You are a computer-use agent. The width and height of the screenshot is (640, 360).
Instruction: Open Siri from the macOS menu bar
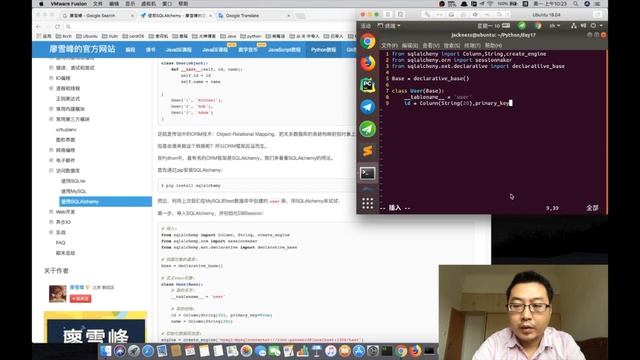[x=587, y=4]
